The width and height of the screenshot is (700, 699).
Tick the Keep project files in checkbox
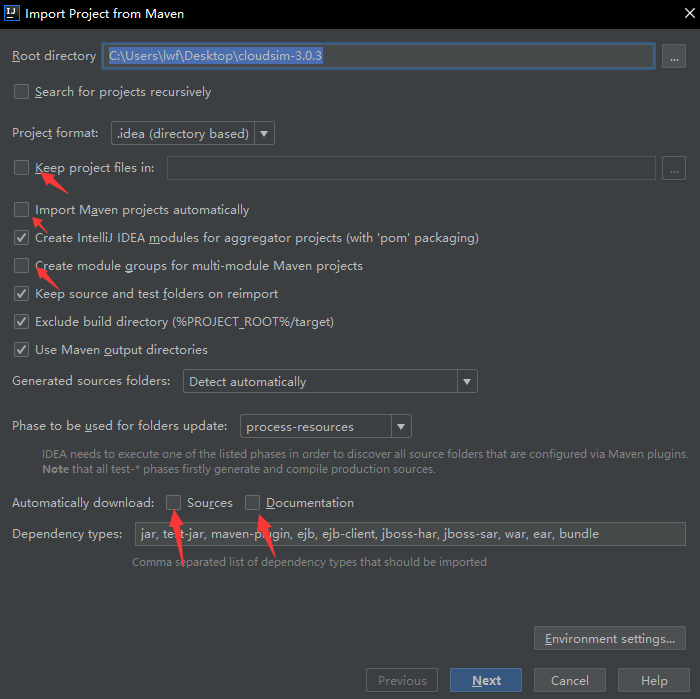21,168
